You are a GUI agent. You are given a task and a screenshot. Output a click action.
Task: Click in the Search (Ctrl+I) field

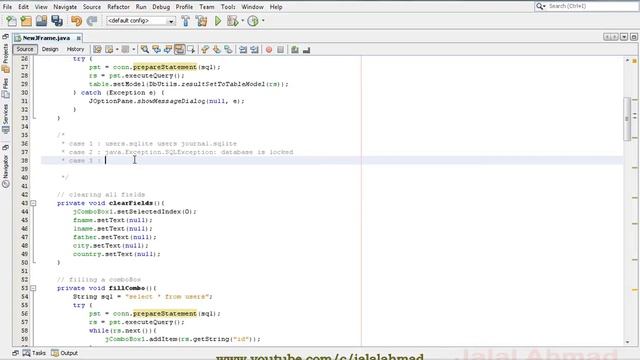pyautogui.click(x=592, y=6)
